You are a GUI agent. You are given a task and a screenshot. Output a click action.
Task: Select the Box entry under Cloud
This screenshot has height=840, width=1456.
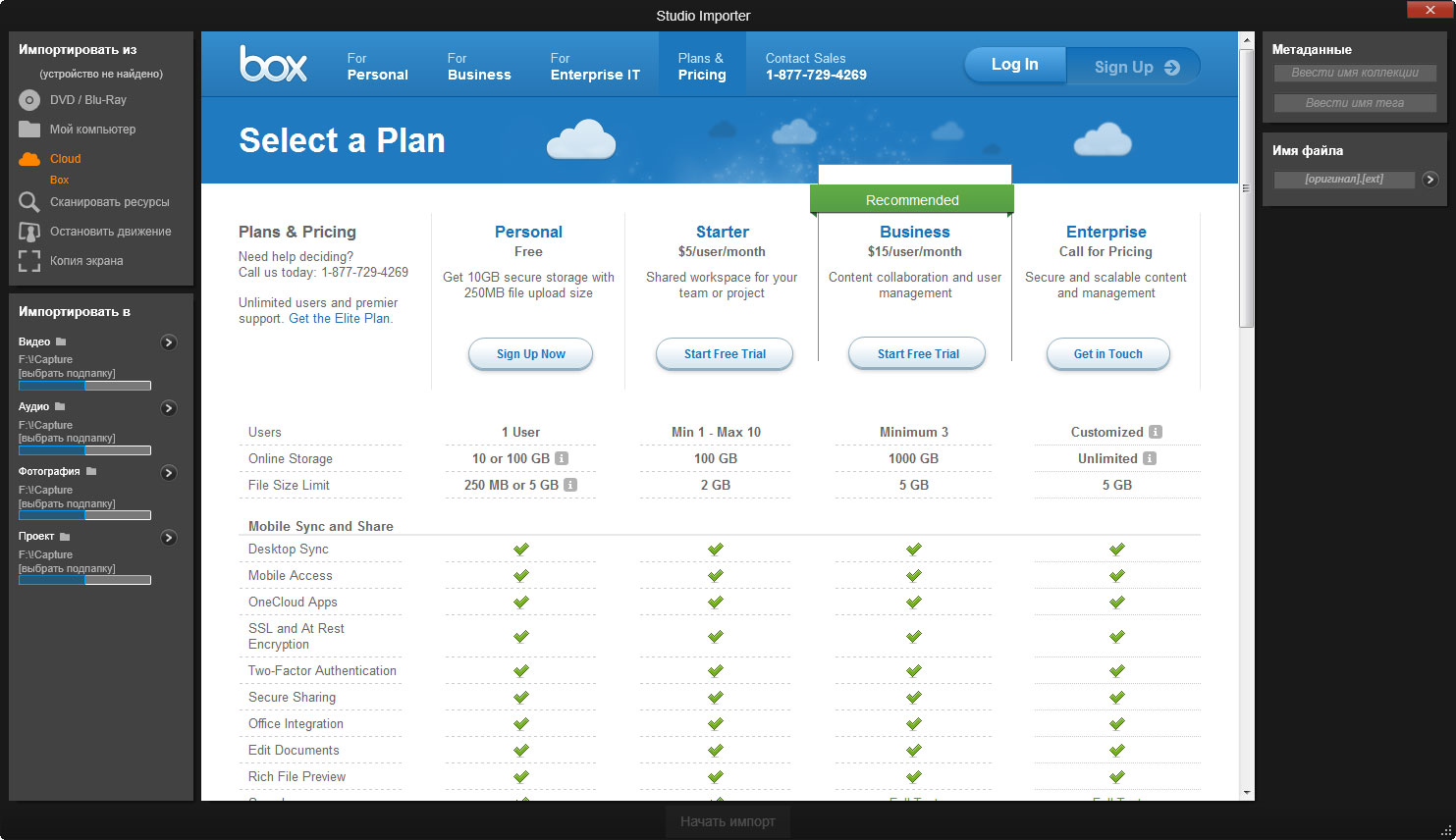[x=60, y=181]
